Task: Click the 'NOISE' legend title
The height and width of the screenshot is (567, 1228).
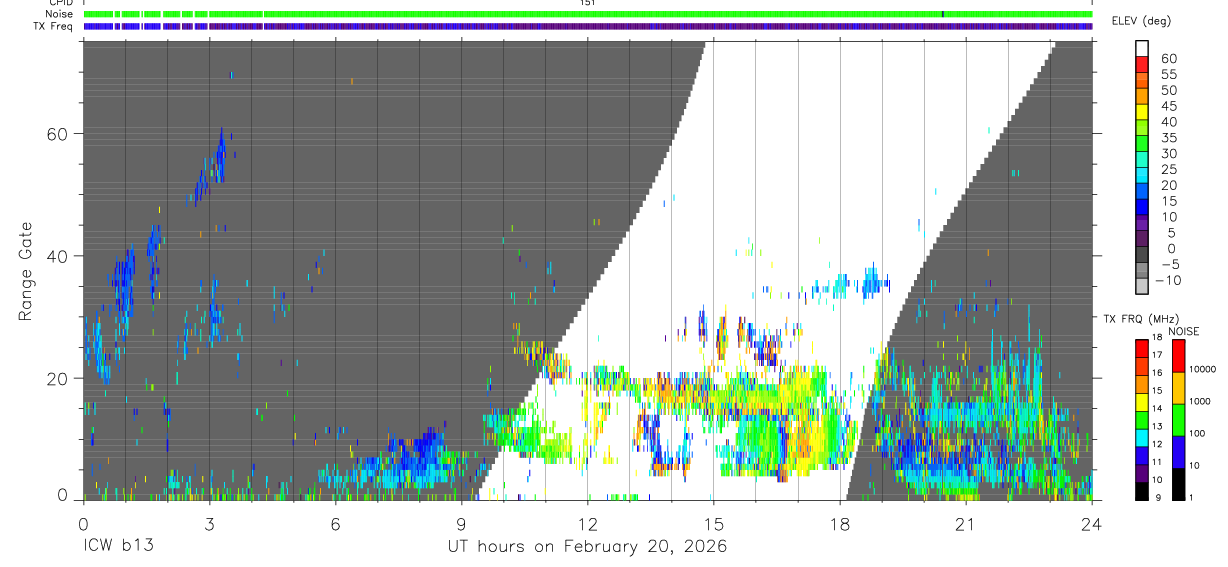Action: (x=1183, y=331)
